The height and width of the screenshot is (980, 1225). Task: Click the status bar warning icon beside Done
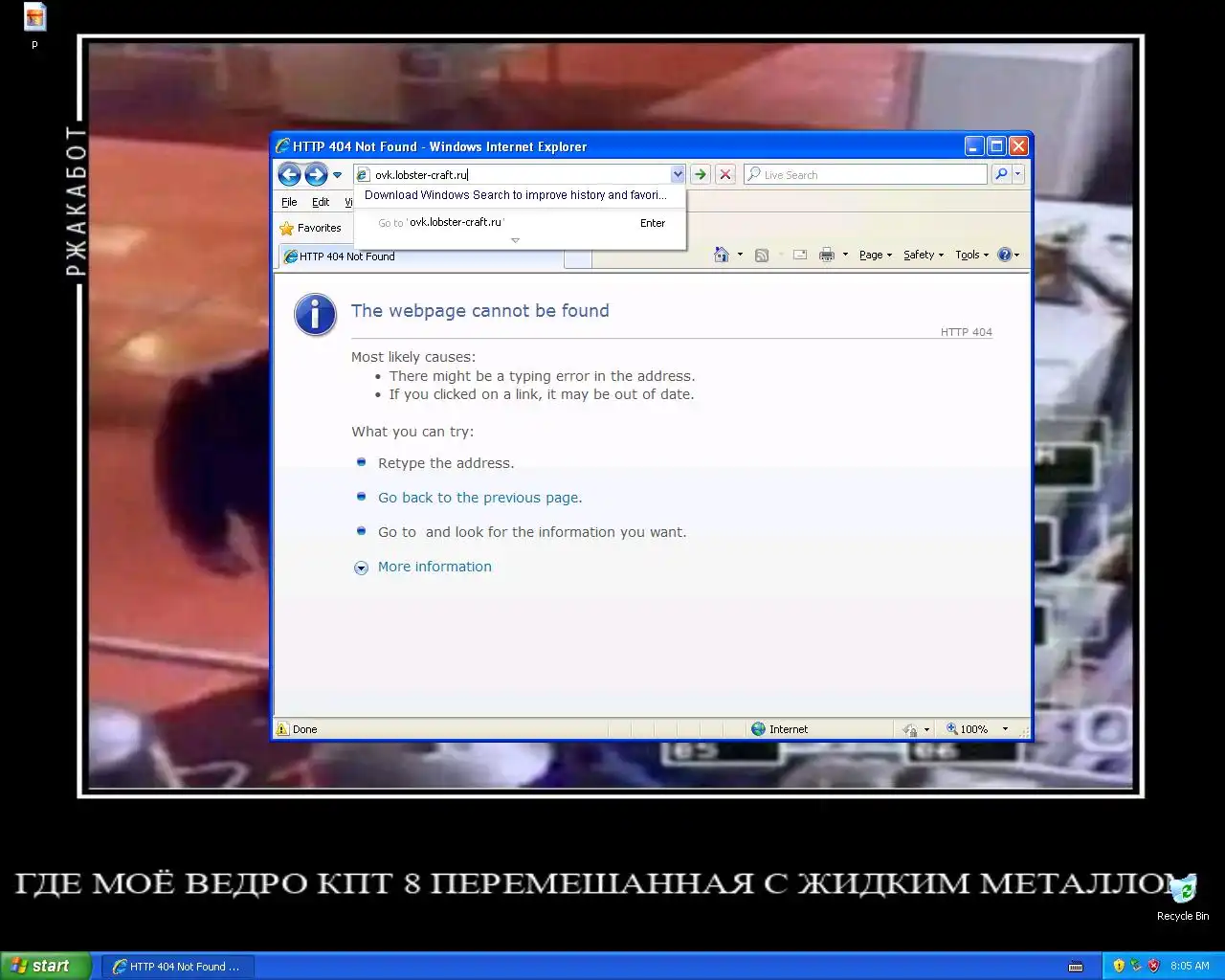coord(282,729)
